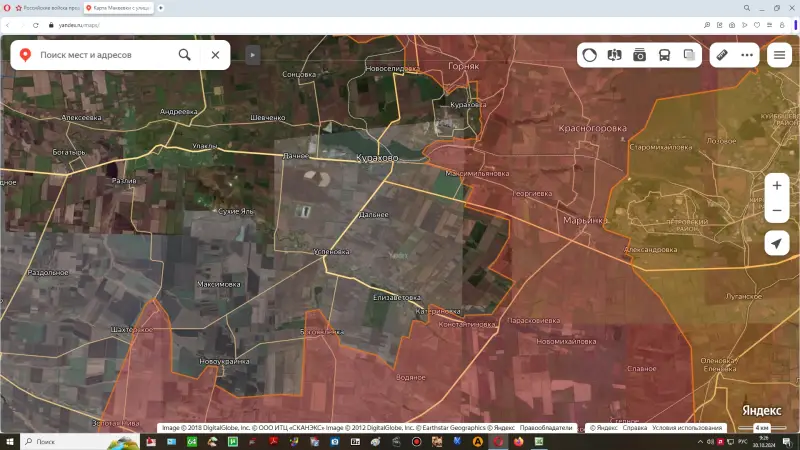Open the Справка help link
Screen dimensions: 800x450
click(634, 428)
